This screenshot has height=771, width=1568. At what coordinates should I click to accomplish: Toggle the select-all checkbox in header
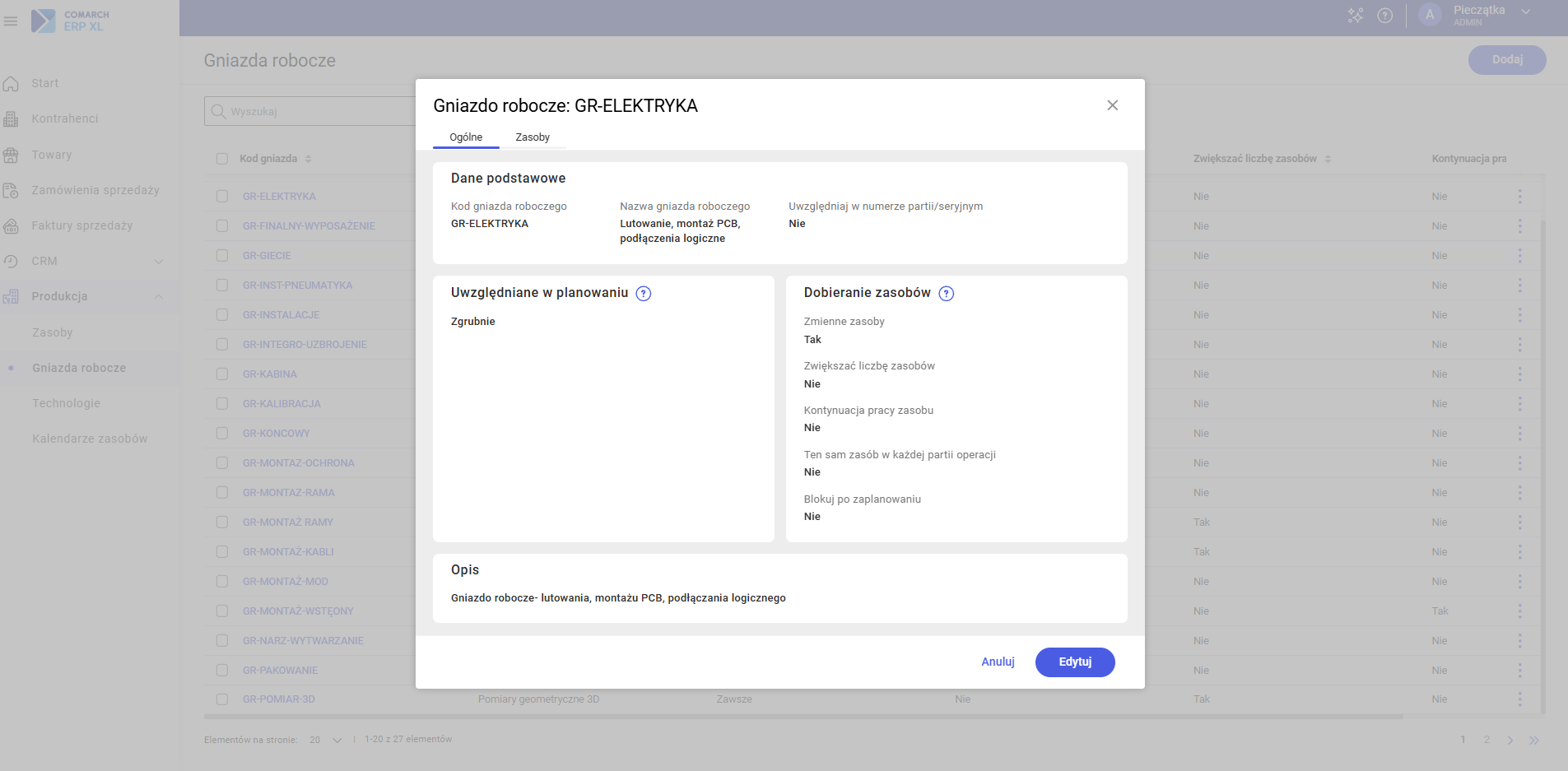222,159
